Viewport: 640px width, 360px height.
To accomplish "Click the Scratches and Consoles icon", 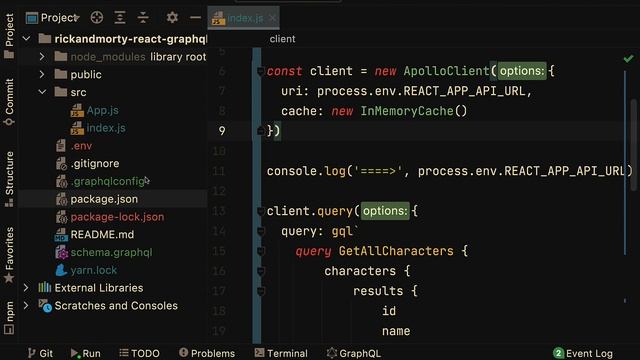I will click(x=45, y=306).
